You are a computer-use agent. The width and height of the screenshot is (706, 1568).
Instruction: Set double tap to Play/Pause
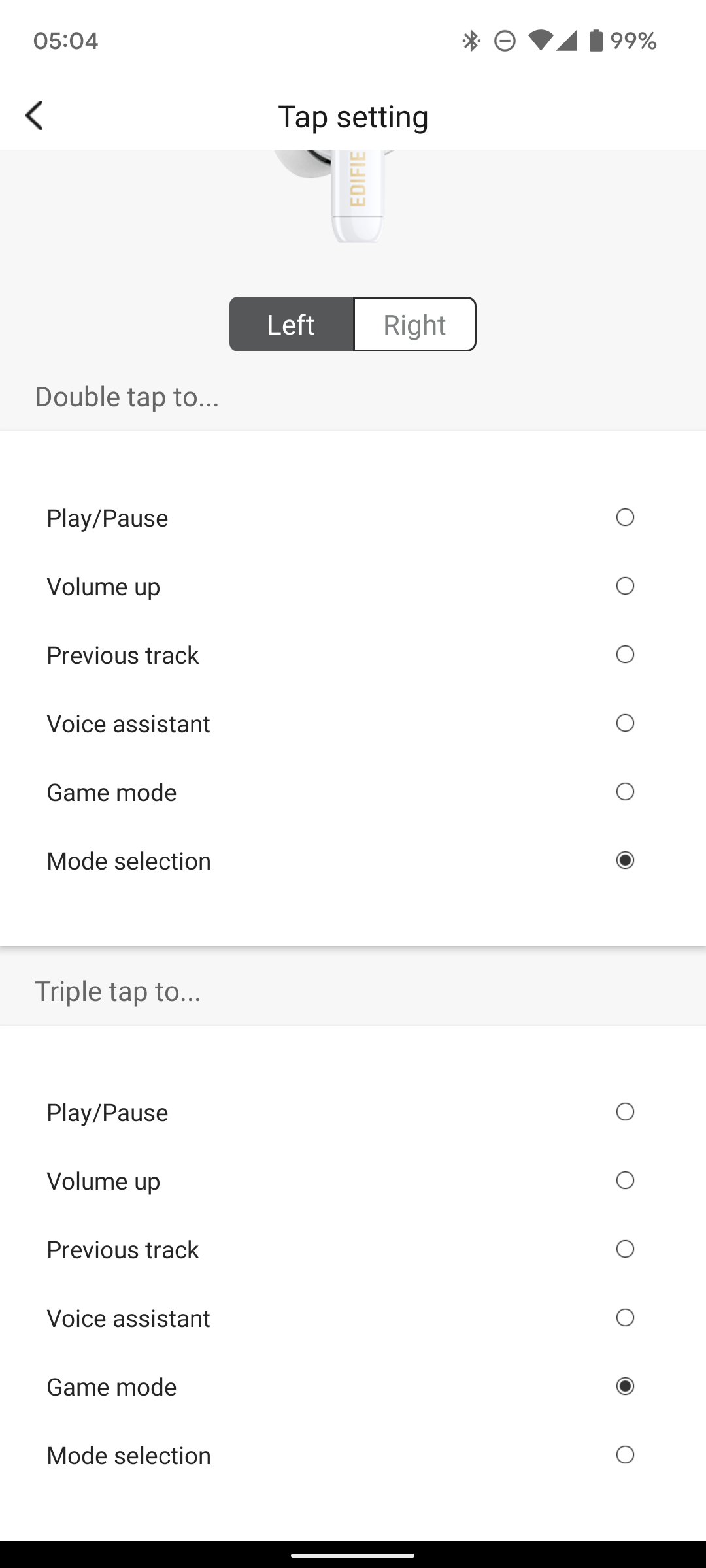click(x=625, y=517)
